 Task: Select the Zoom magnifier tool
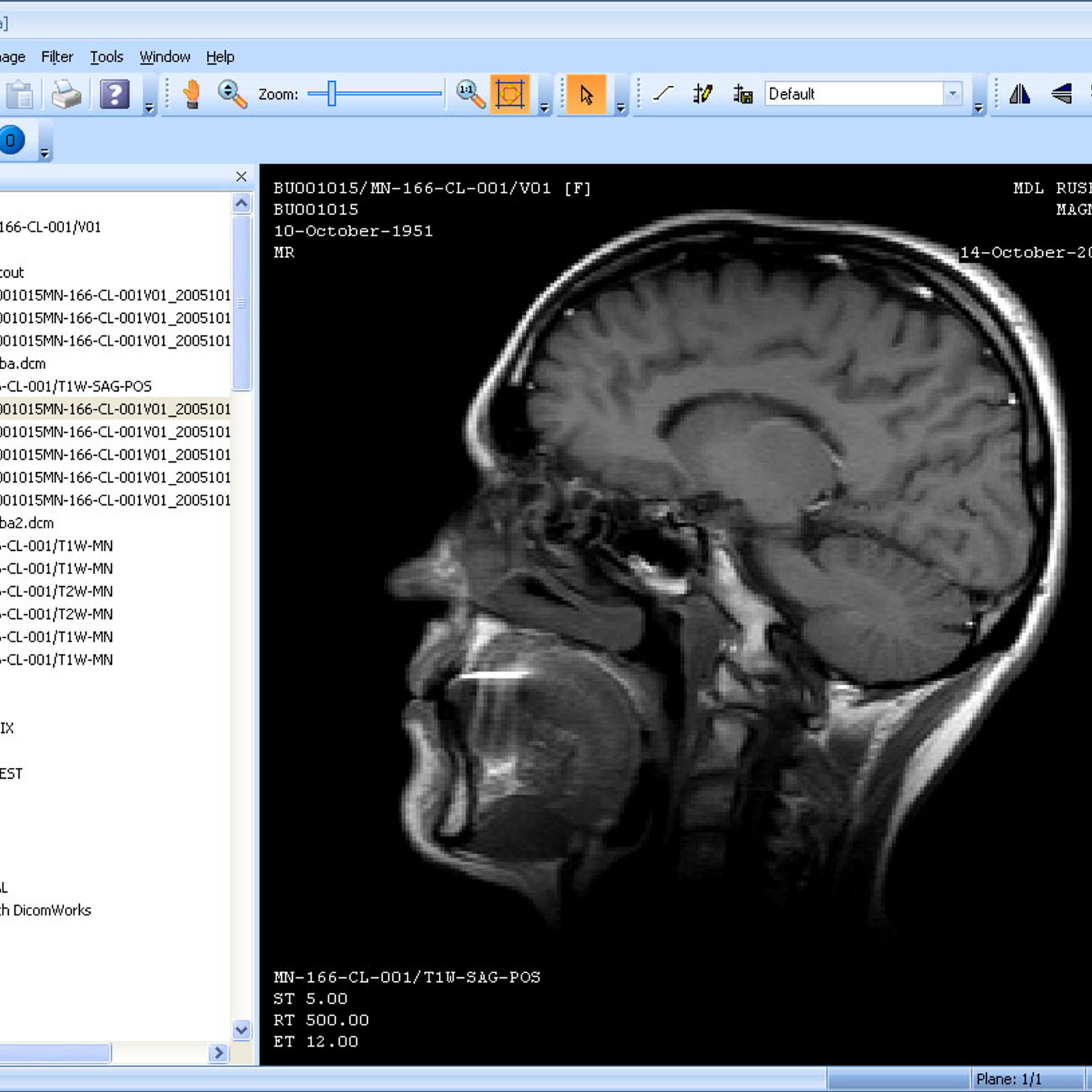click(231, 94)
